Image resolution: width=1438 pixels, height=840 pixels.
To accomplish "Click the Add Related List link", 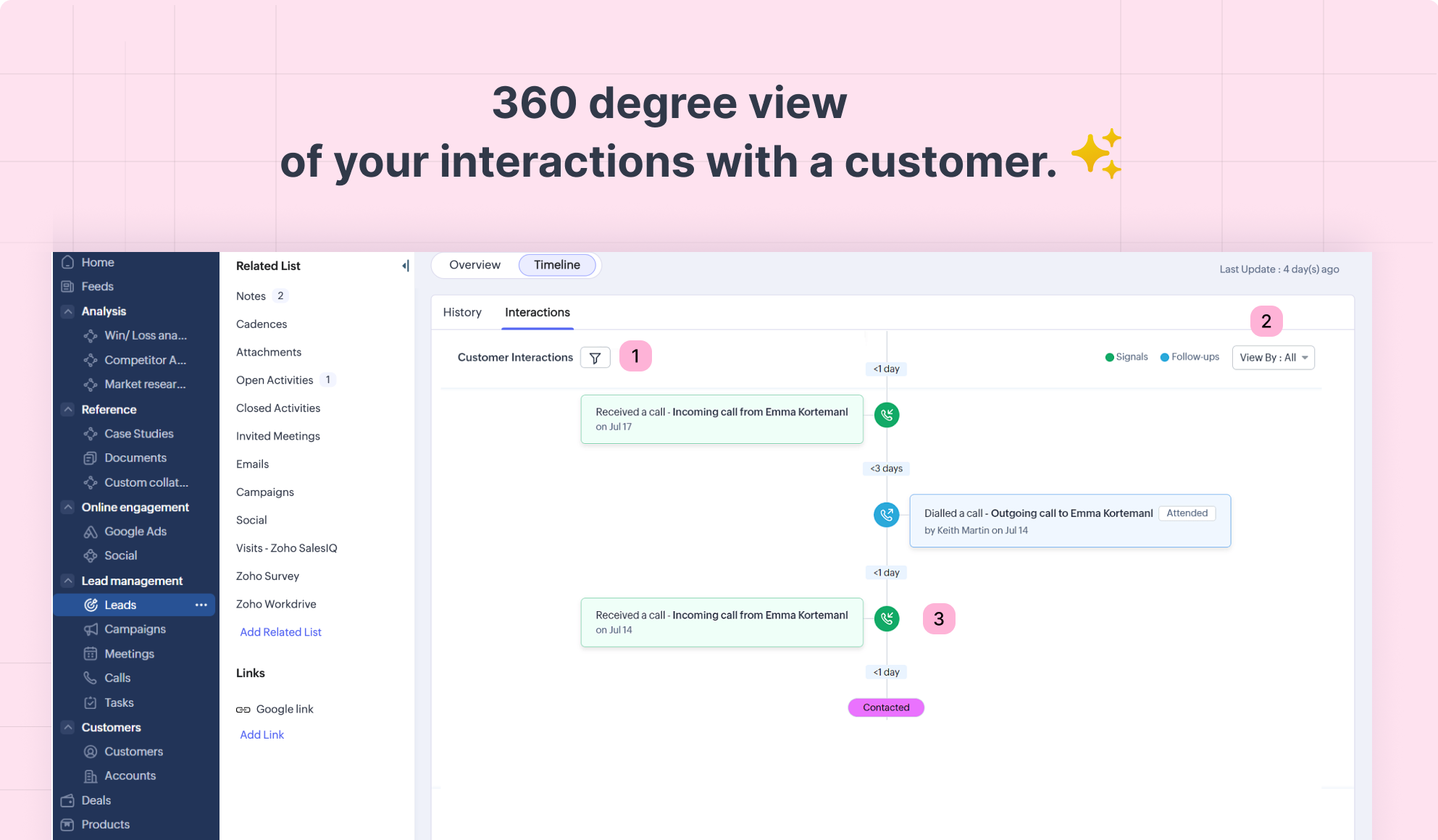I will pyautogui.click(x=280, y=632).
